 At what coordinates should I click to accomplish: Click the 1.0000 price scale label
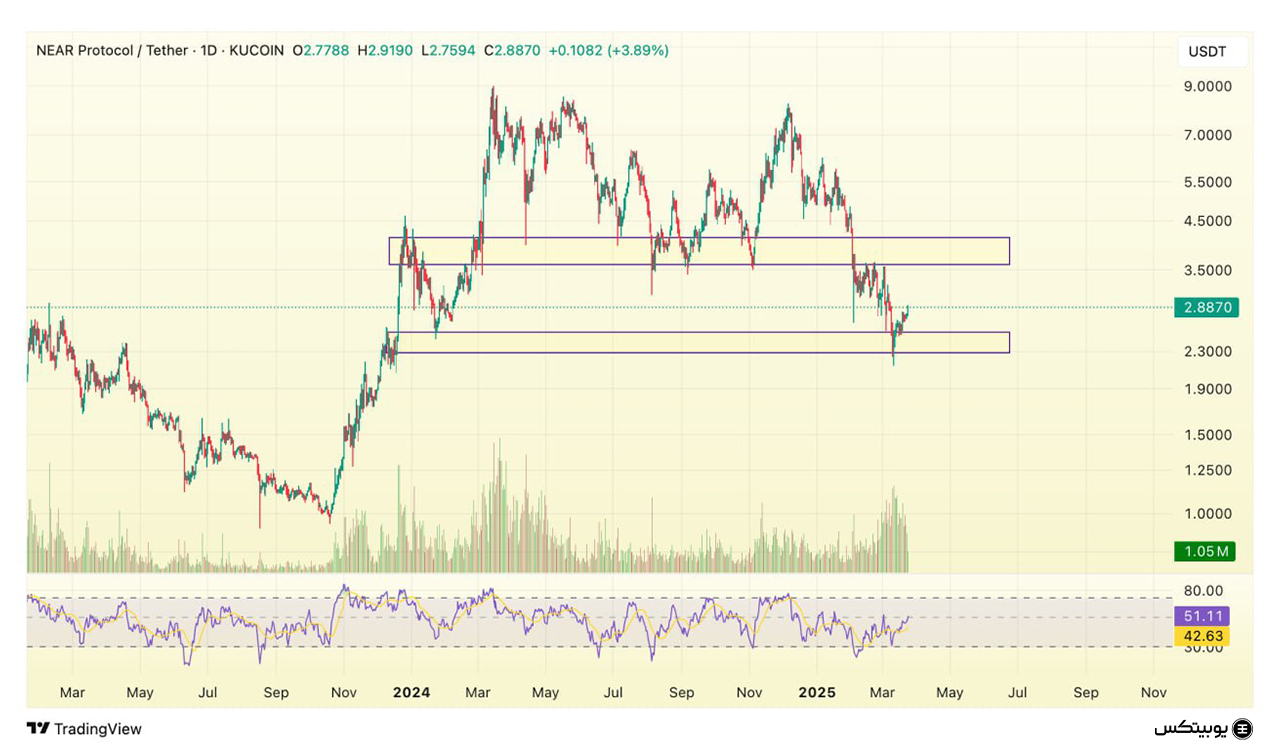1207,514
